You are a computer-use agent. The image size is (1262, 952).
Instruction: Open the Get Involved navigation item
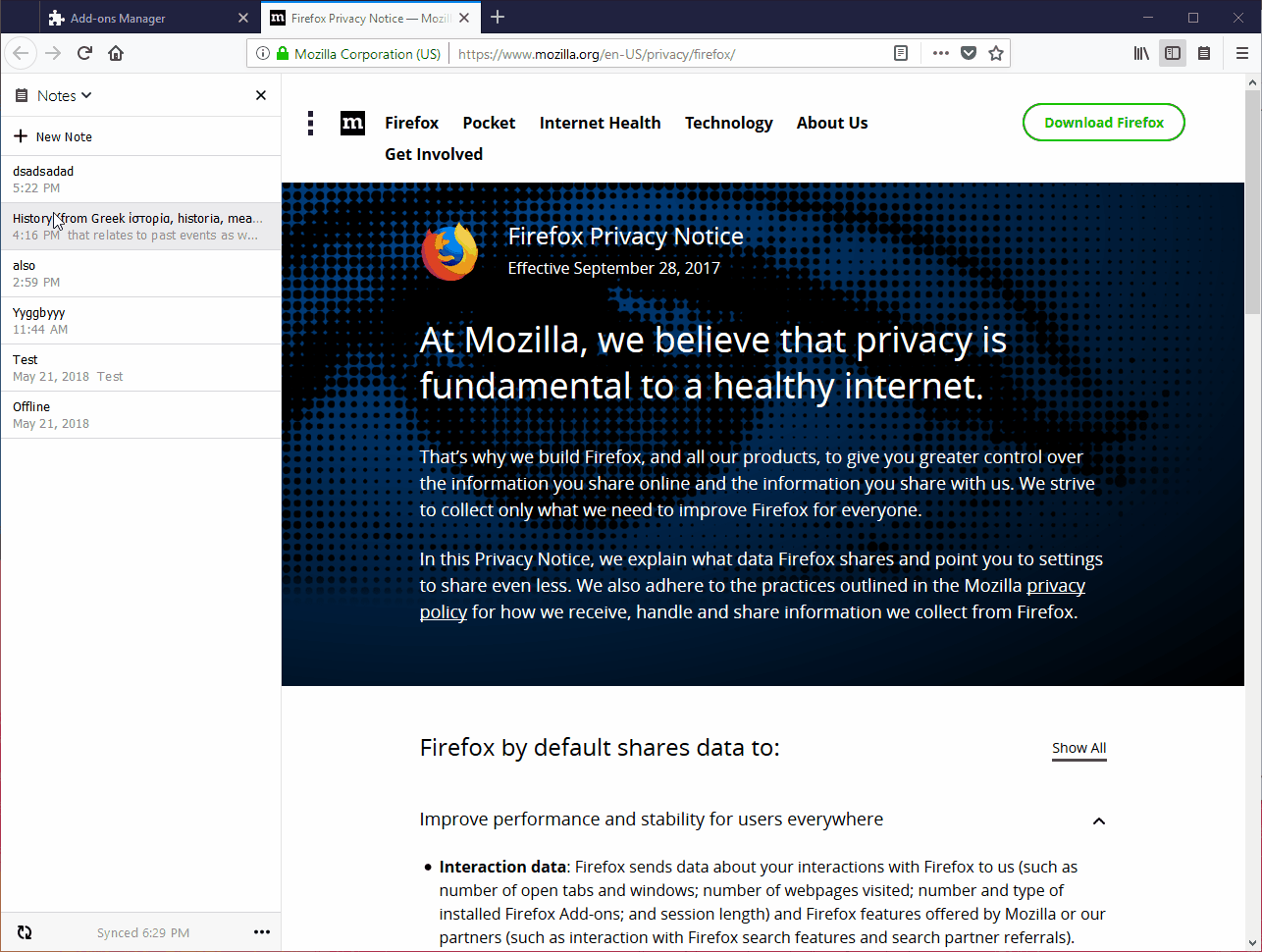[x=434, y=154]
